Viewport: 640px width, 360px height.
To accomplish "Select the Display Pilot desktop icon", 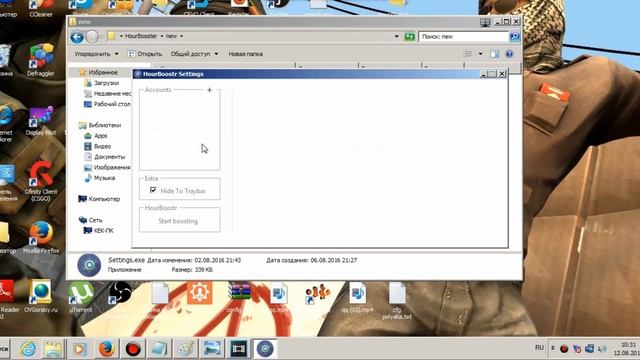I will 41,120.
